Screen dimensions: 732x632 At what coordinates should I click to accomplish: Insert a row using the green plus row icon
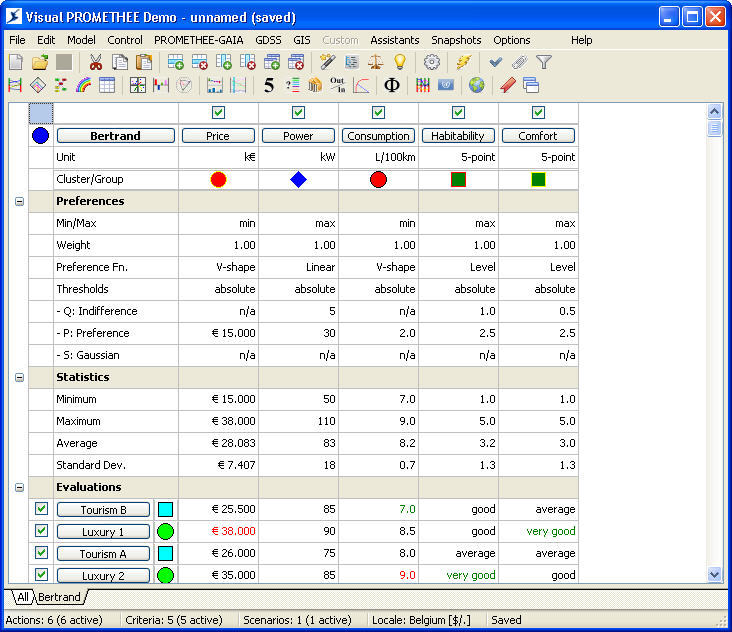pyautogui.click(x=176, y=62)
